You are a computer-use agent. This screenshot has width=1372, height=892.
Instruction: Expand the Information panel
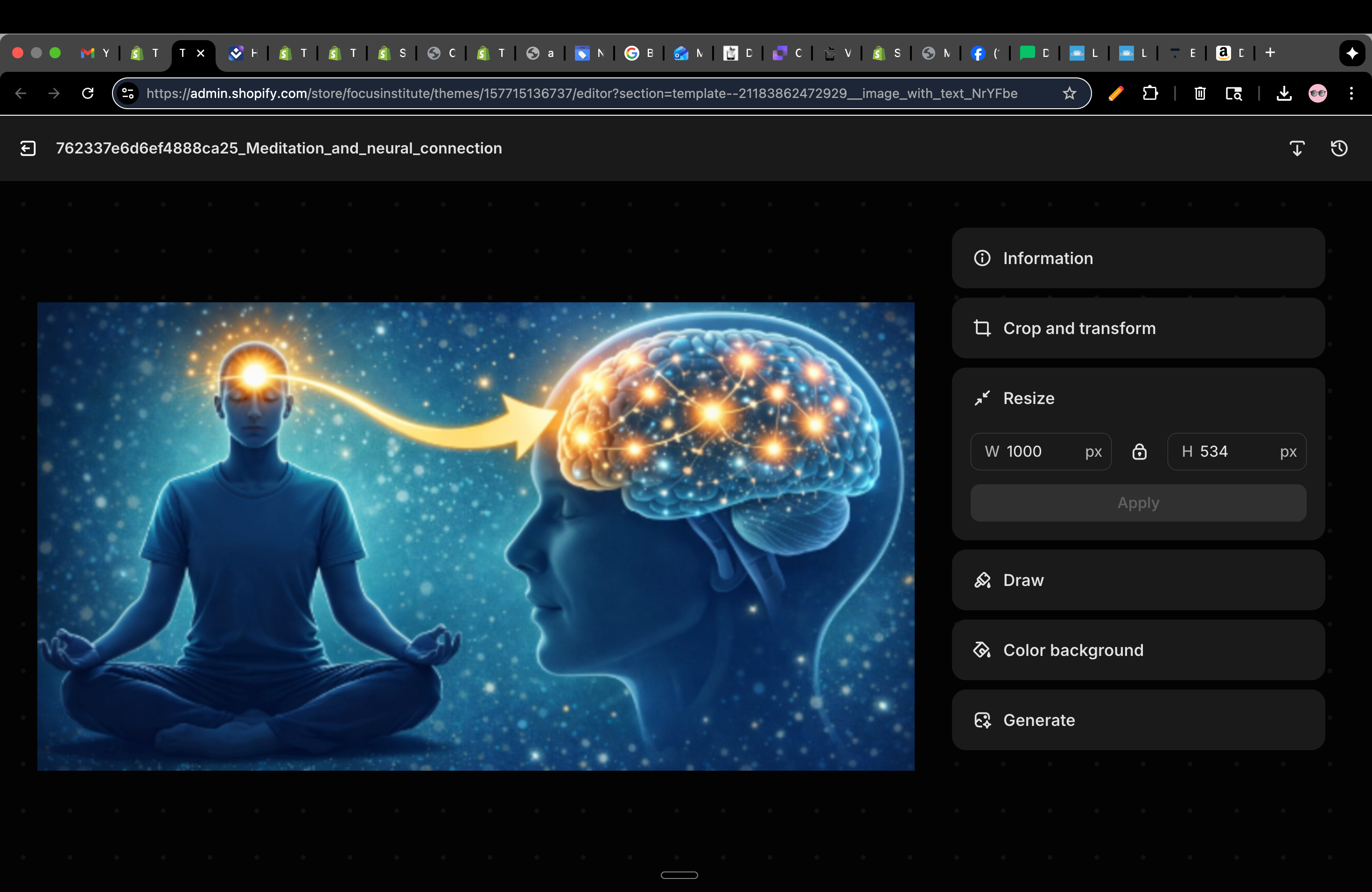click(x=1138, y=258)
